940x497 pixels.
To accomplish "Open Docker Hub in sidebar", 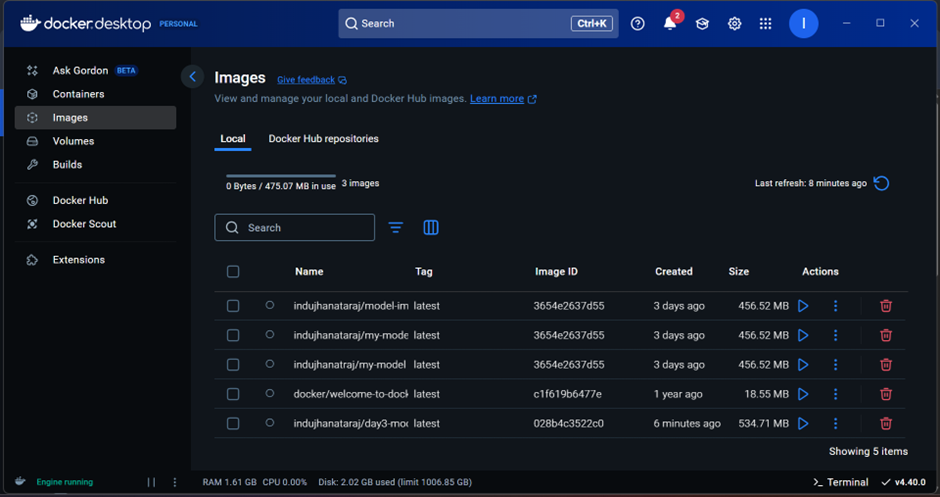I will pos(95,200).
